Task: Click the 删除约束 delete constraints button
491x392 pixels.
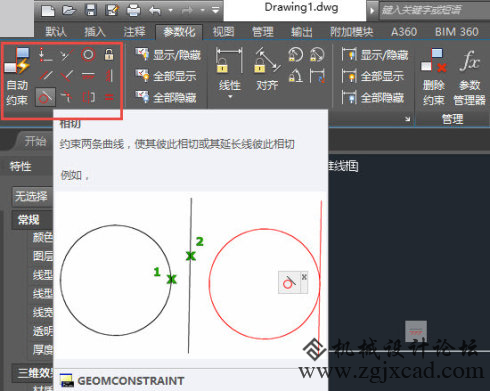Action: coord(433,77)
